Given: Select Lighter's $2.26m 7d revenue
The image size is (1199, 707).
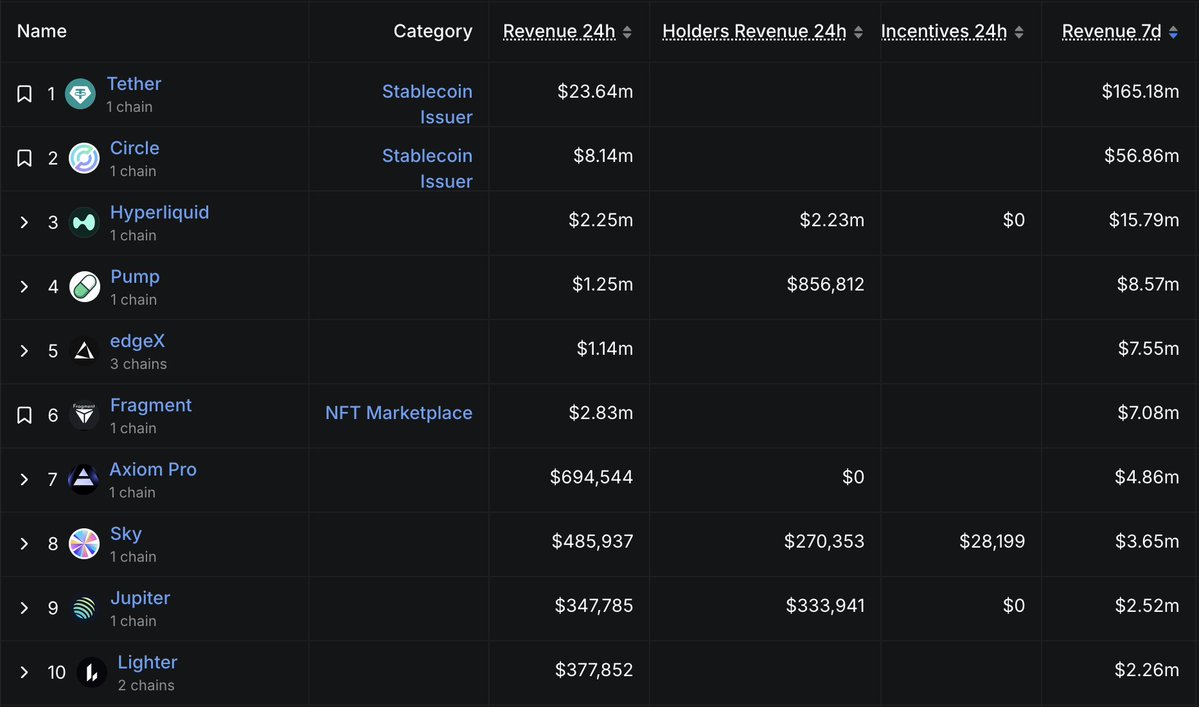Looking at the screenshot, I should (1146, 670).
